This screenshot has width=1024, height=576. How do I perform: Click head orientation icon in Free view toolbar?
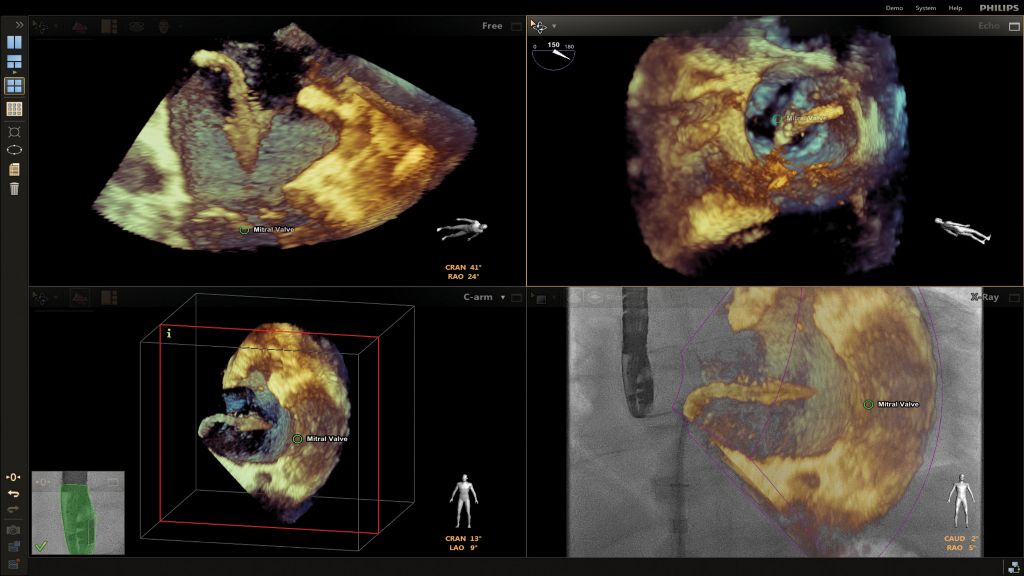coord(164,26)
